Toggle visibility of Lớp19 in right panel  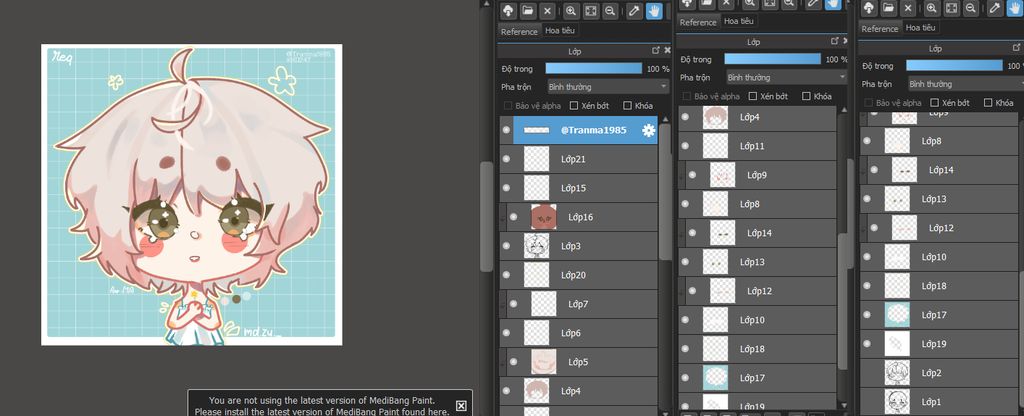(867, 344)
